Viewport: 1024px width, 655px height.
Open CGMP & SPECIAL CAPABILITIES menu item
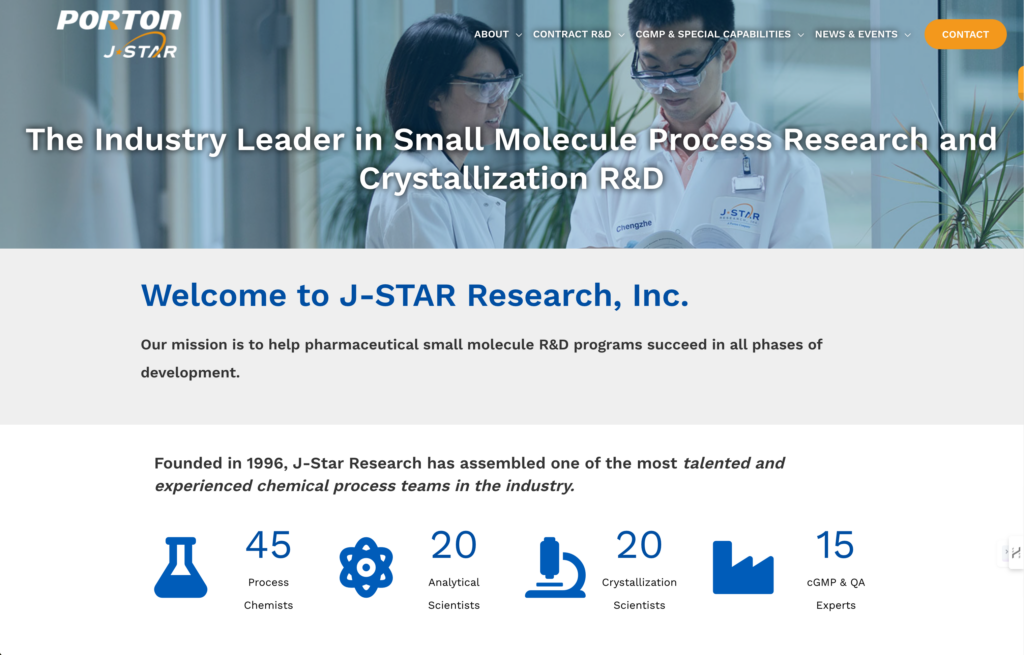click(713, 35)
